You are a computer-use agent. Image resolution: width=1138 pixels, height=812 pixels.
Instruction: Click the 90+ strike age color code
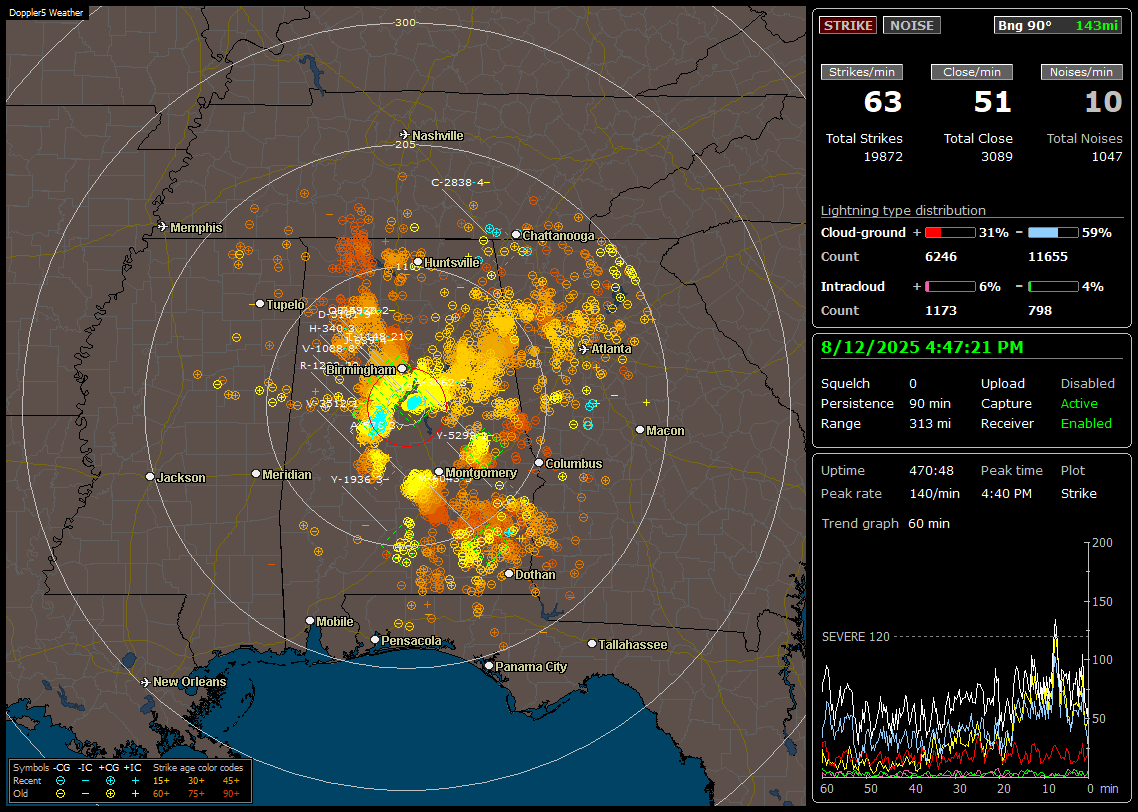[231, 794]
